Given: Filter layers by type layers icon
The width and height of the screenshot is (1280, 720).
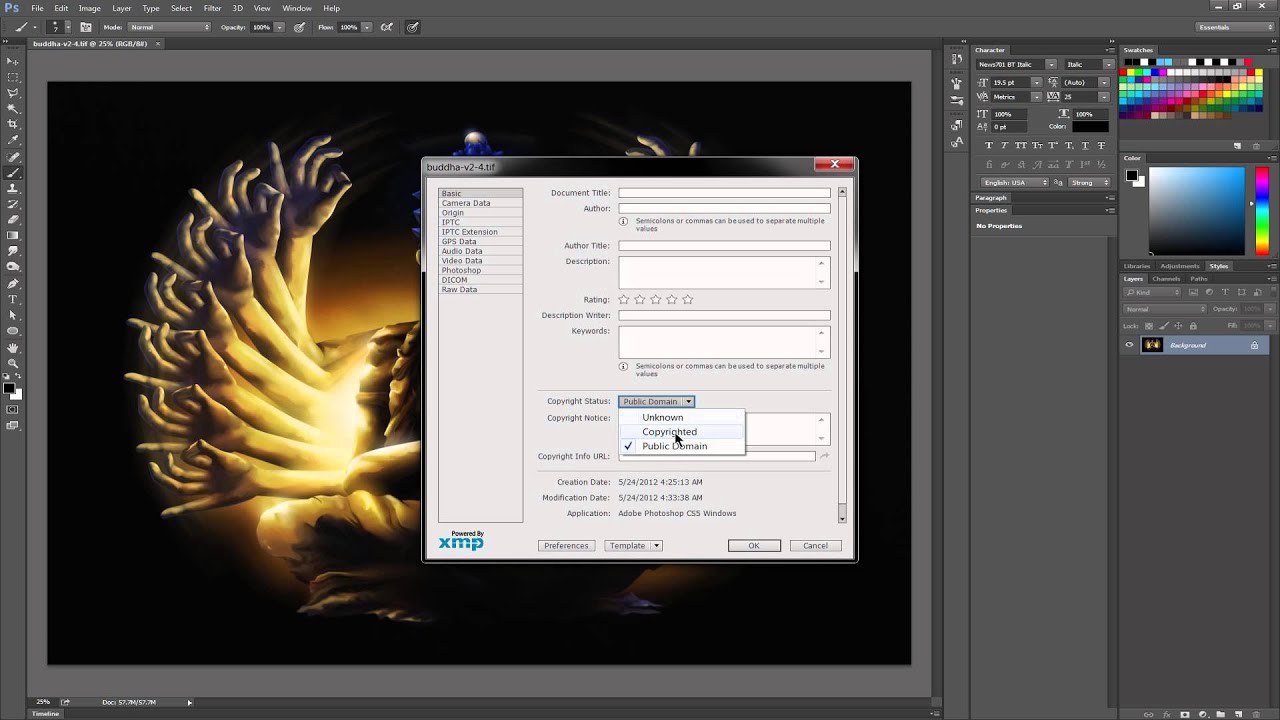Looking at the screenshot, I should (x=1225, y=292).
